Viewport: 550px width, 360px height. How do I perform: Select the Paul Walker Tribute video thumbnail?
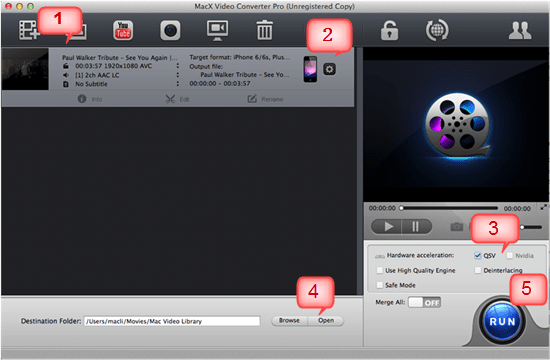point(25,69)
